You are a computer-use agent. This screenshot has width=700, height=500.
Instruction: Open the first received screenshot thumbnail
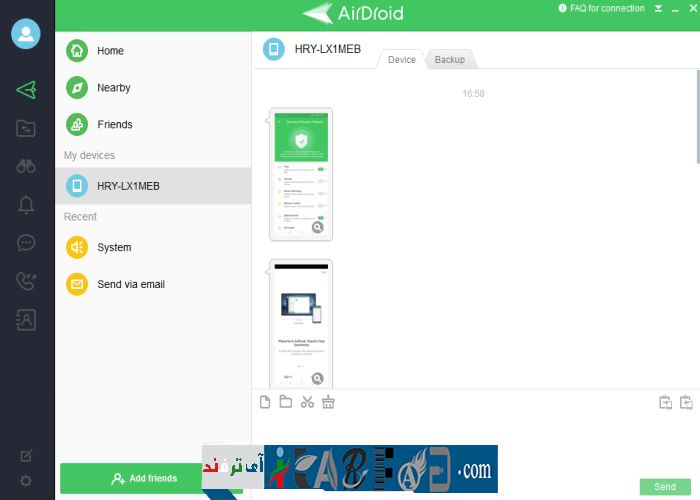pyautogui.click(x=301, y=174)
